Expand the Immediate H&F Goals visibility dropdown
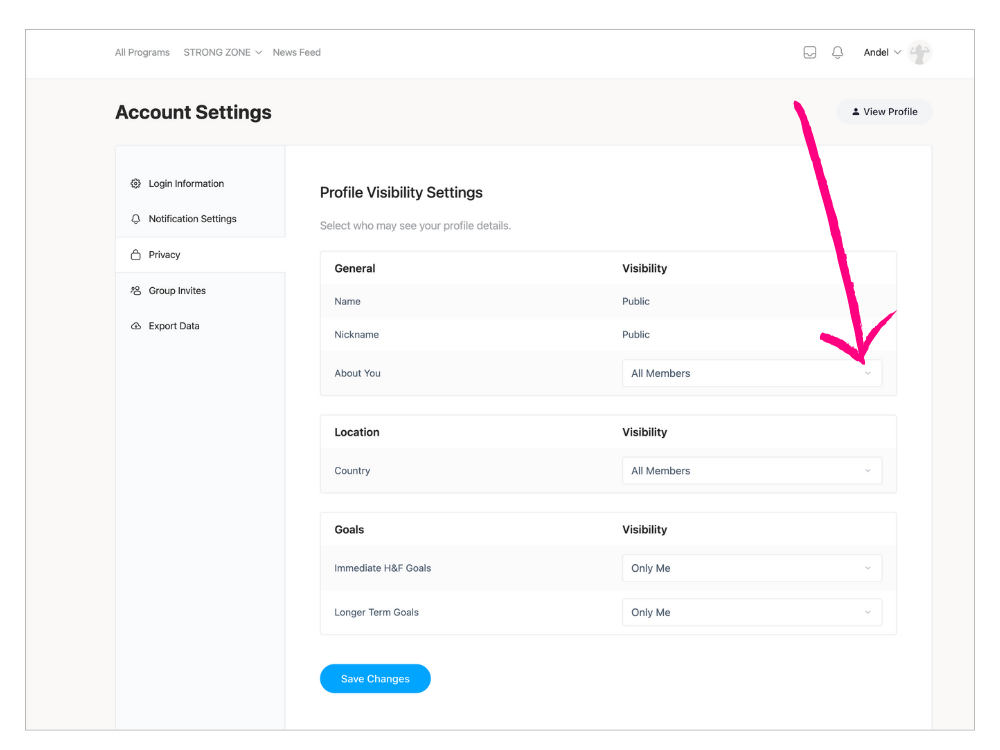Image resolution: width=1000 pixels, height=750 pixels. [751, 568]
